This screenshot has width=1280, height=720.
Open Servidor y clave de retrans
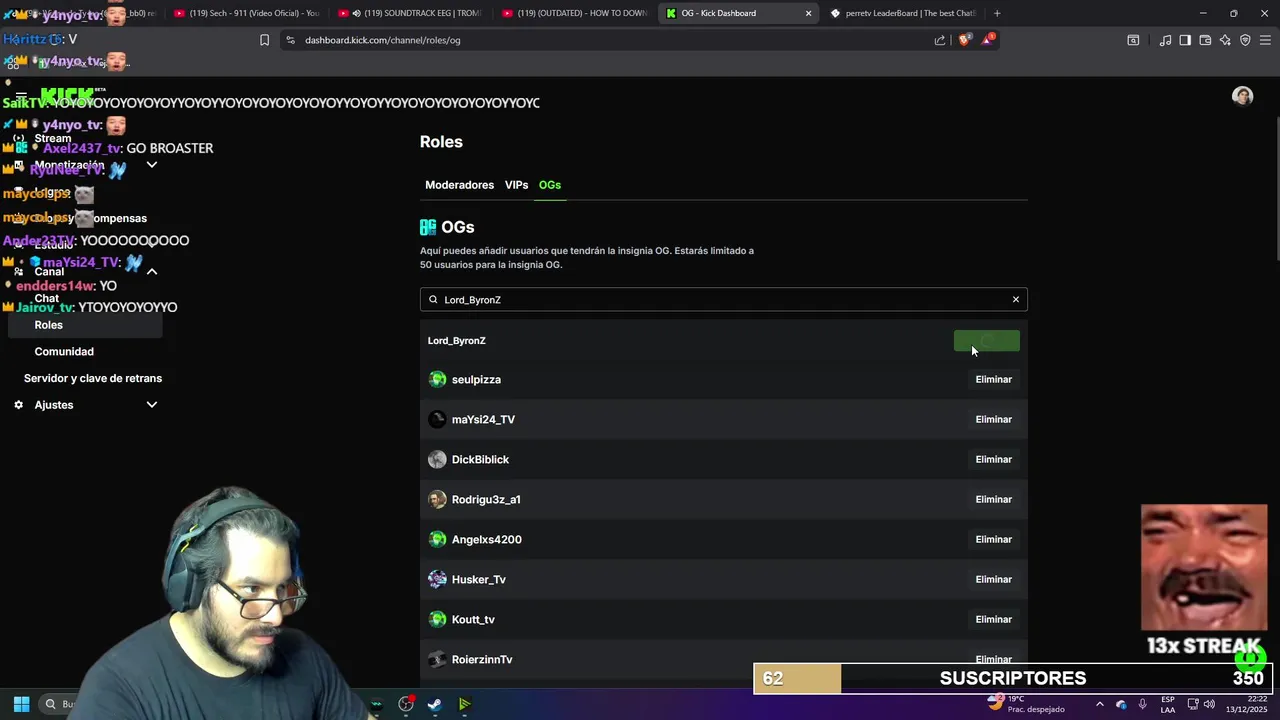click(x=93, y=378)
